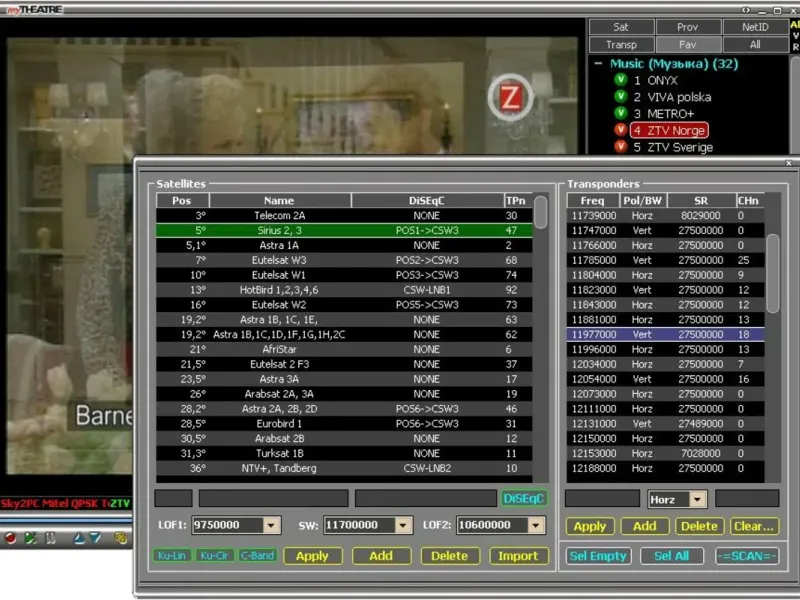Viewport: 800px width, 600px height.
Task: Click the Clear... button
Action: click(754, 527)
